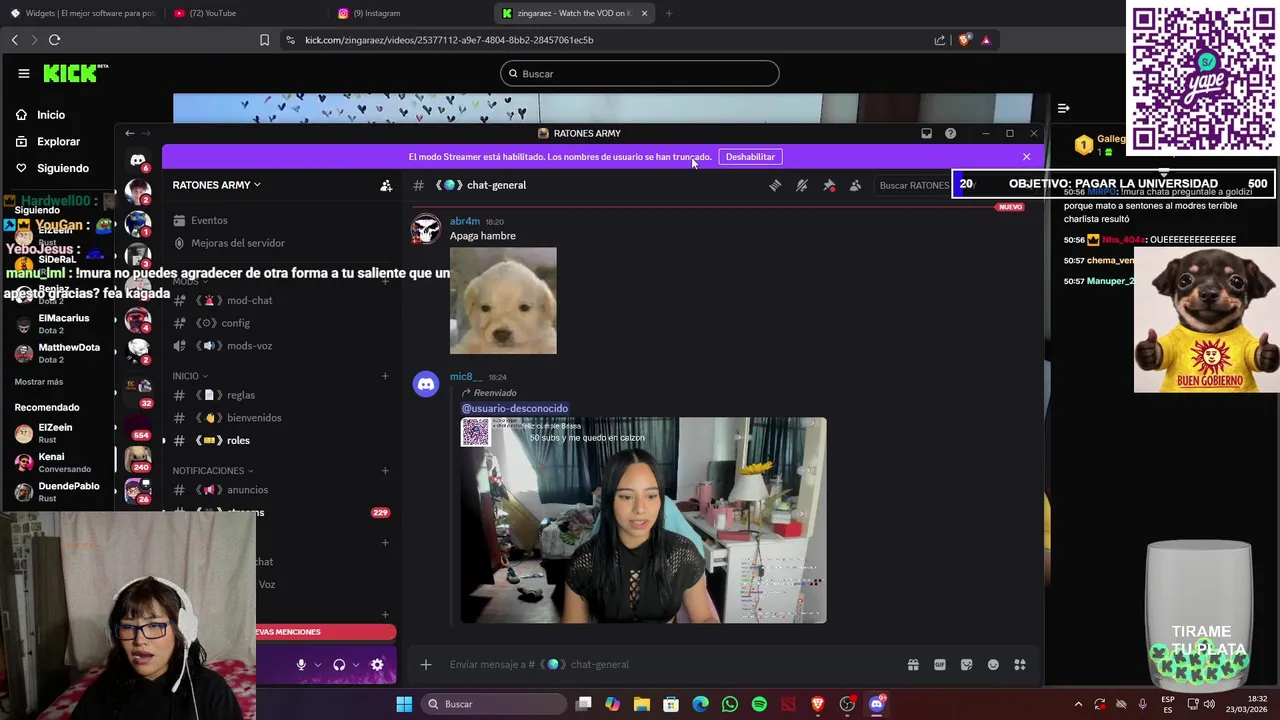Dismiss the Streamer mode banner

tap(1026, 157)
